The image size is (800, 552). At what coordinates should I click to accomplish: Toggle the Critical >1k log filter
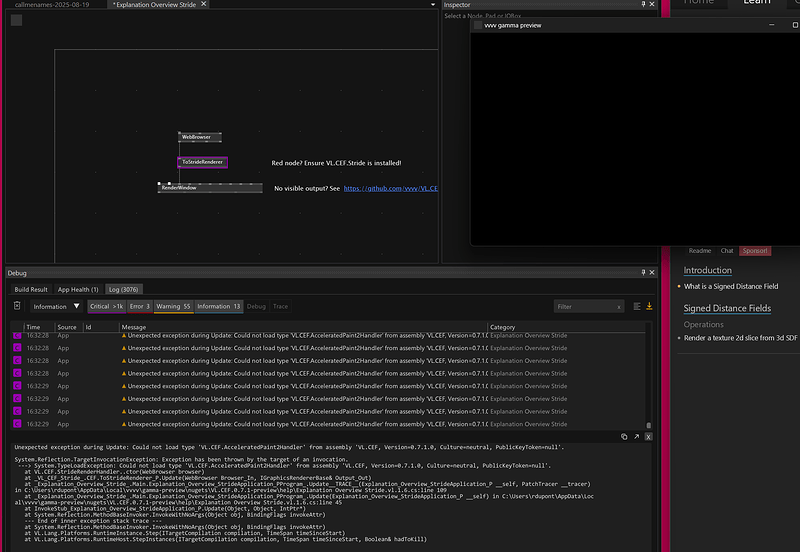106,306
